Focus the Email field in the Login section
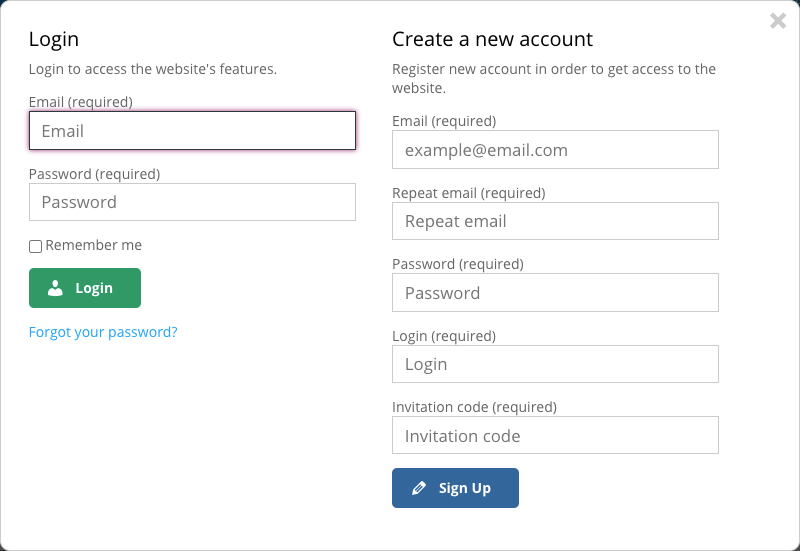800x551 pixels. tap(192, 131)
